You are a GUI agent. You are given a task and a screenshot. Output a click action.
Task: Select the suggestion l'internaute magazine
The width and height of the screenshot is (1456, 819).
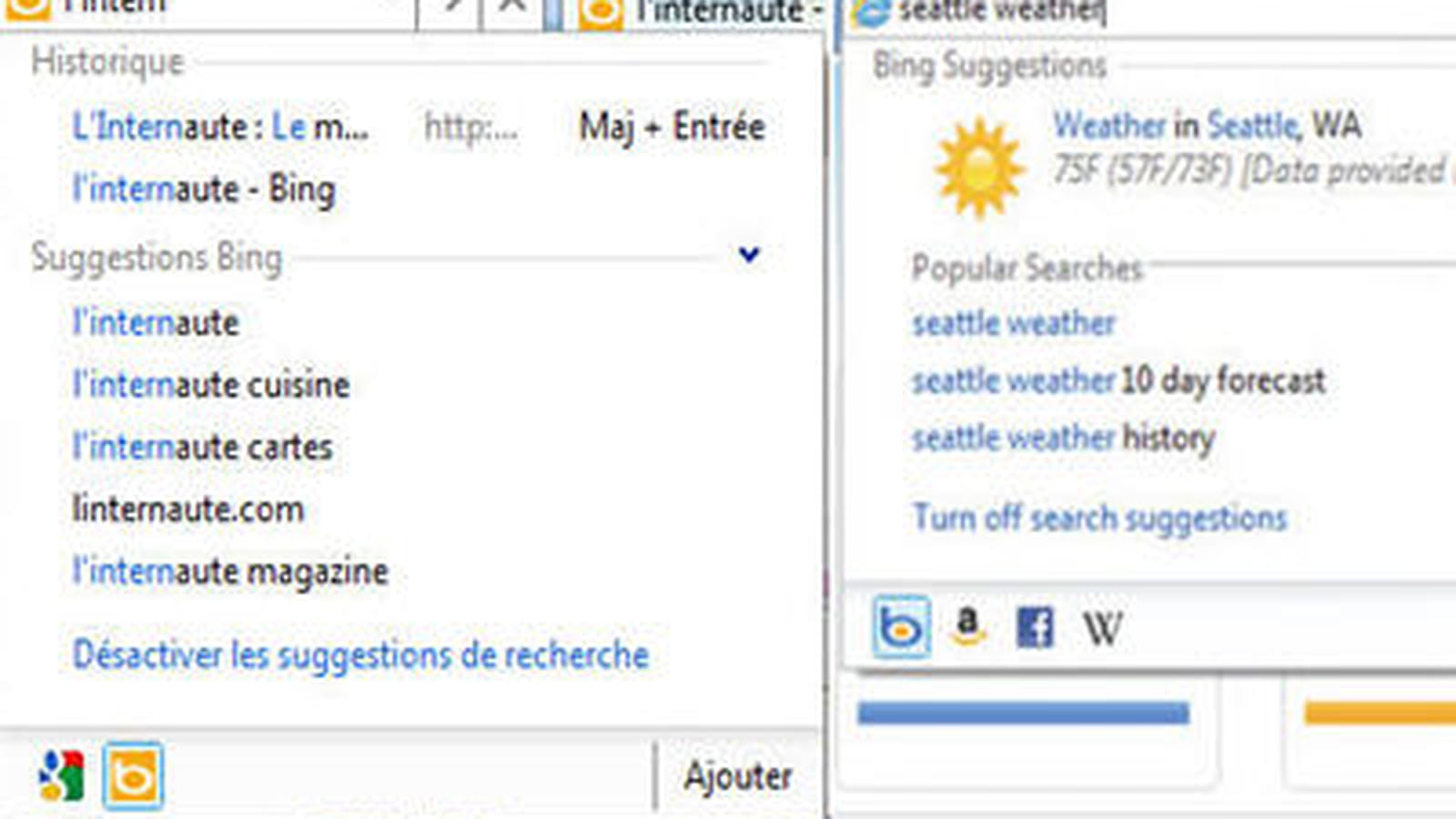230,571
